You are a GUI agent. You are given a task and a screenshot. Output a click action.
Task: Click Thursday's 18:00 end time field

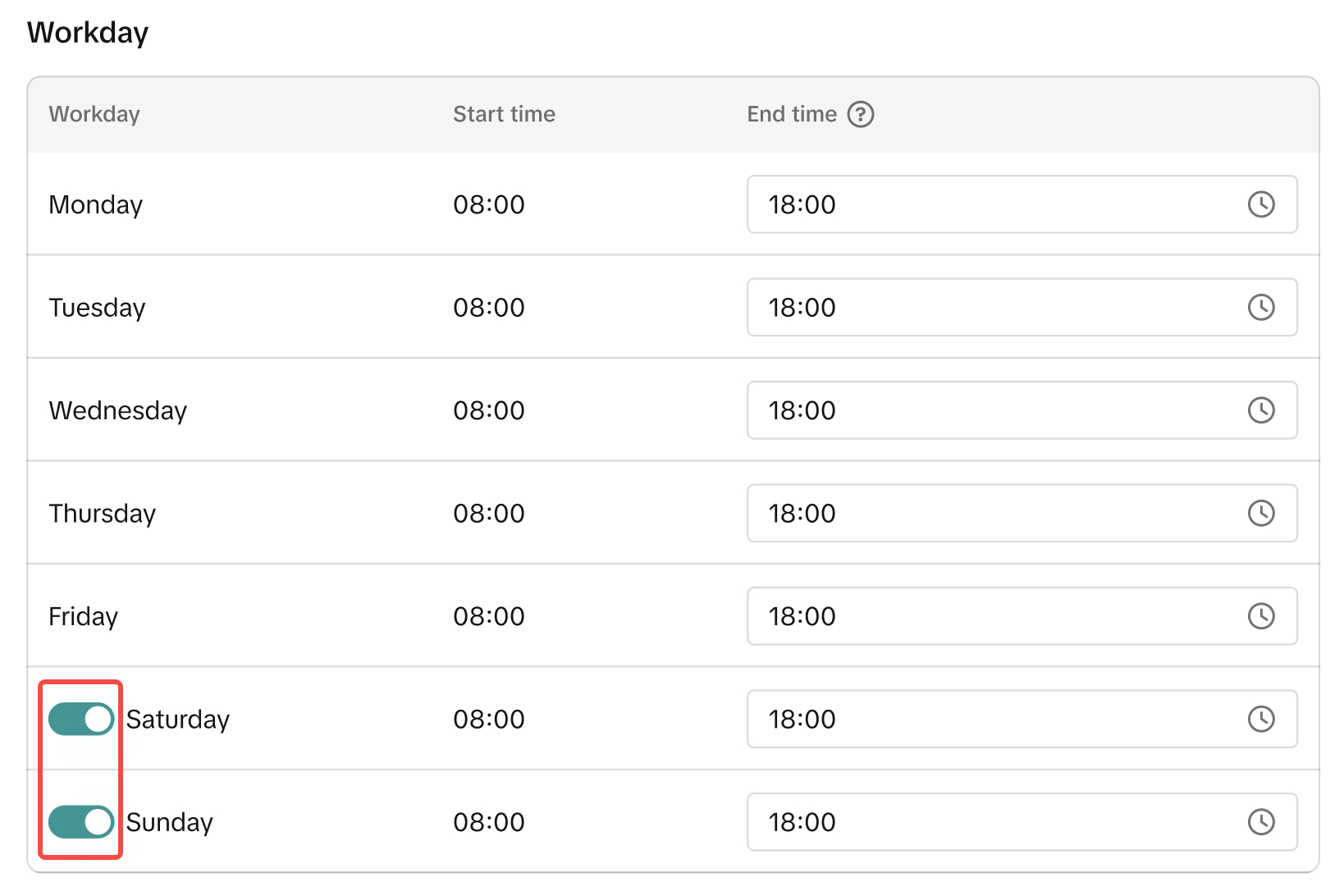click(985, 514)
